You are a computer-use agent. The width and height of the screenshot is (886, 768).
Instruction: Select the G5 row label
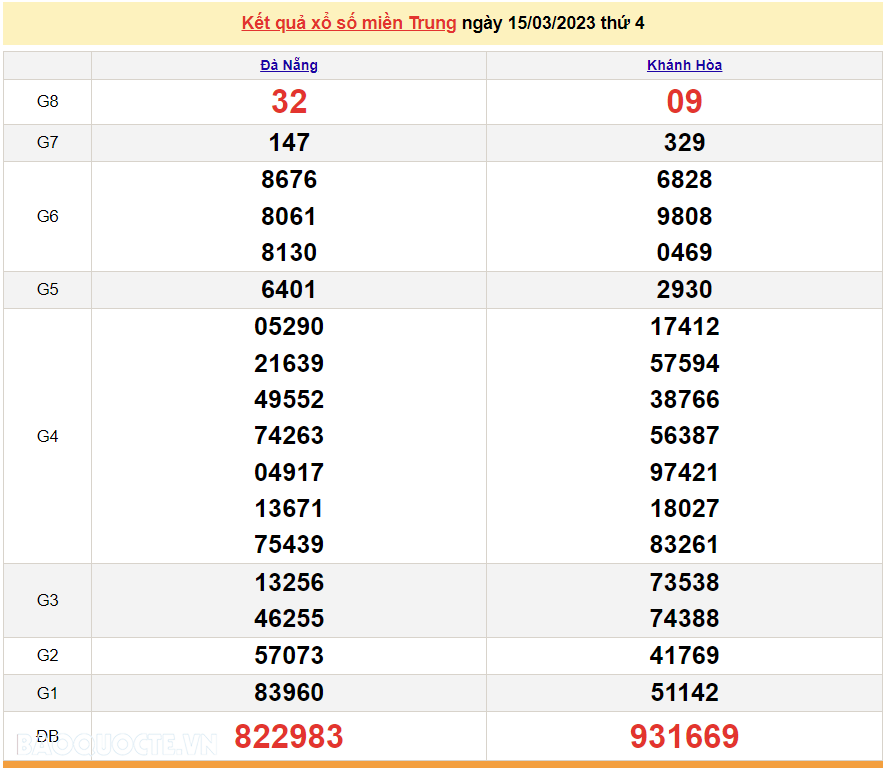[x=48, y=289]
